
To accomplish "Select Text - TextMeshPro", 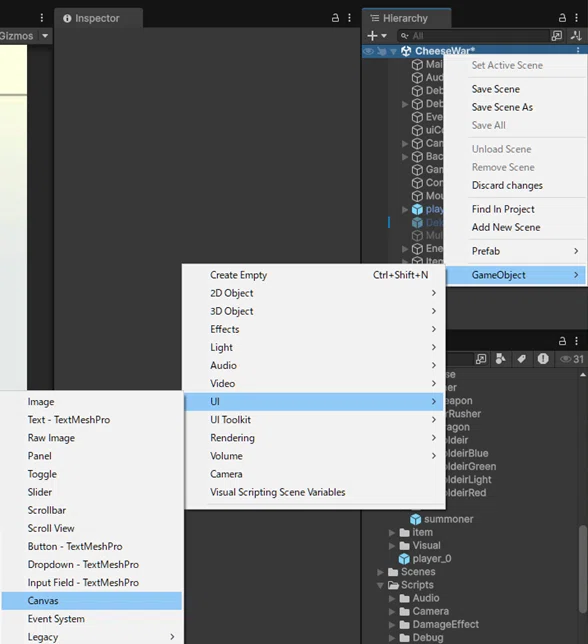I will 92,419.
